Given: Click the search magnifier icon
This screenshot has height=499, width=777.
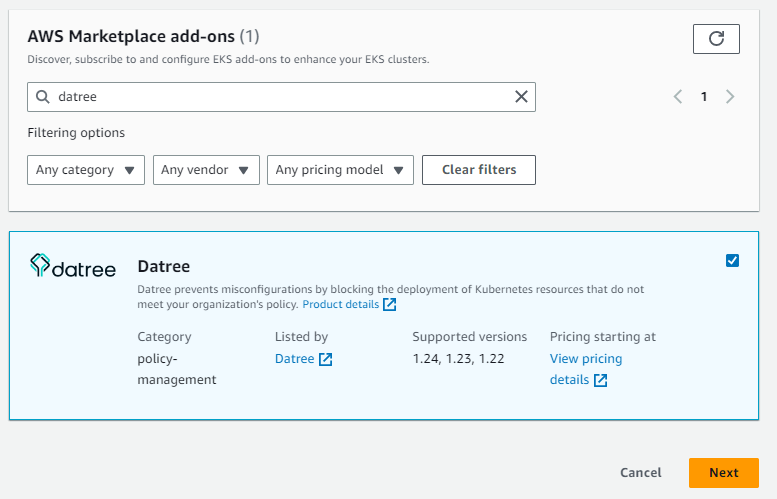Looking at the screenshot, I should click(x=43, y=97).
